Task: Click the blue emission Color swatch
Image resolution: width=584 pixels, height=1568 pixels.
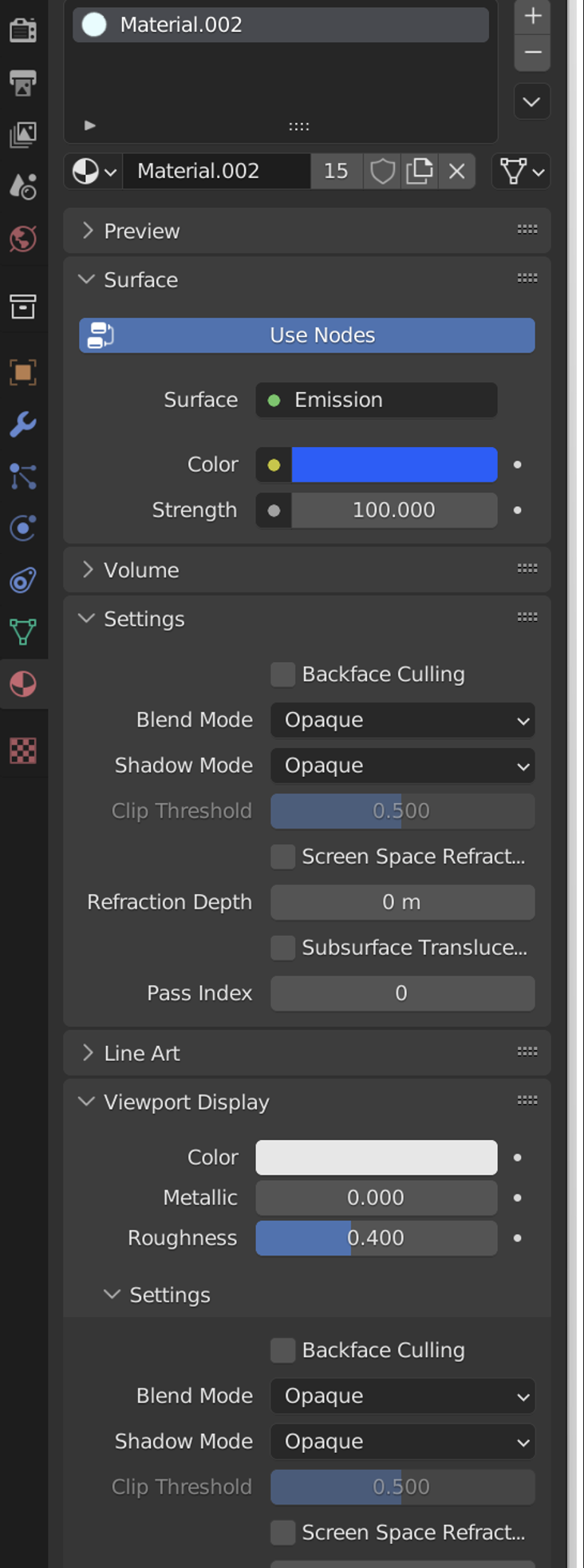Action: [394, 465]
